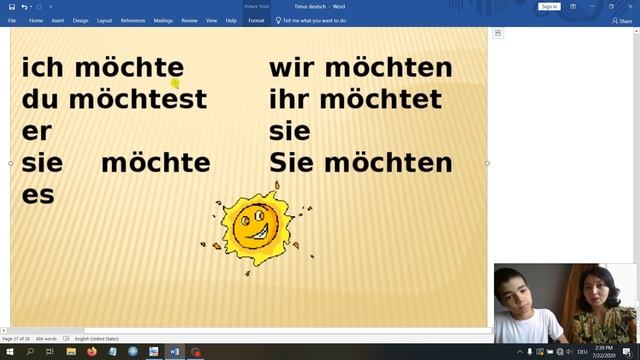
Task: Open Ribbon Display Options icon
Action: pos(573,7)
